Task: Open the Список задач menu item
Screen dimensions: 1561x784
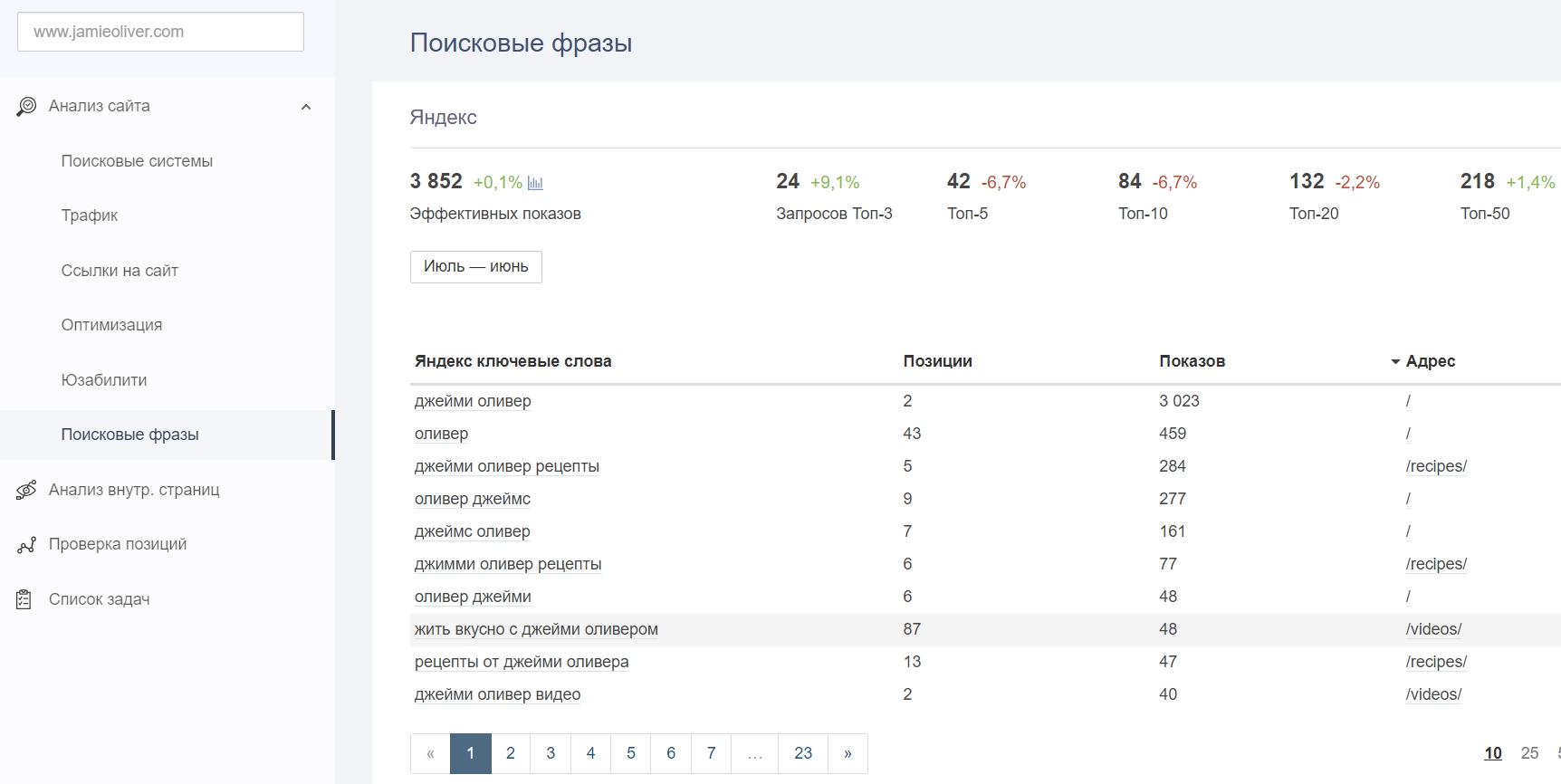Action: [100, 599]
